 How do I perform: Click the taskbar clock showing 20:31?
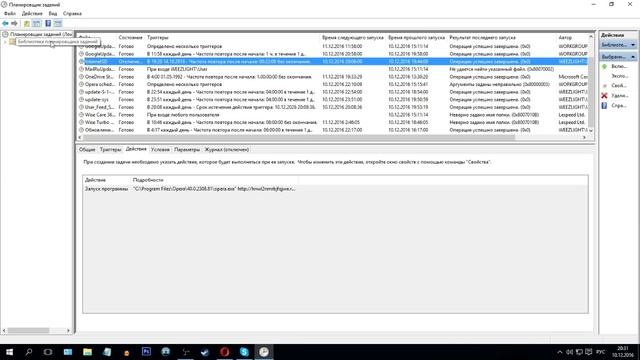point(622,352)
